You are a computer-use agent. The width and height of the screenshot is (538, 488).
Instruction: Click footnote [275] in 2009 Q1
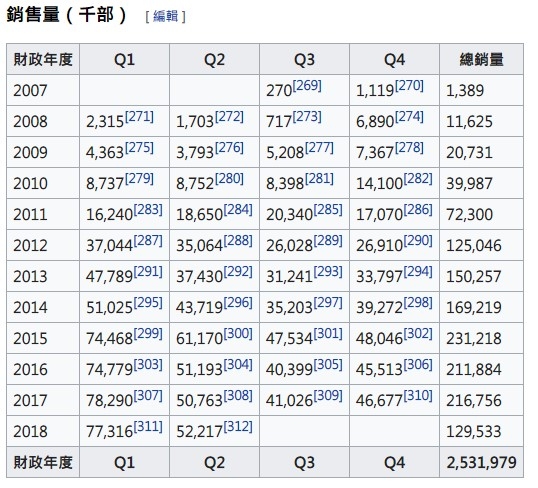pyautogui.click(x=139, y=148)
